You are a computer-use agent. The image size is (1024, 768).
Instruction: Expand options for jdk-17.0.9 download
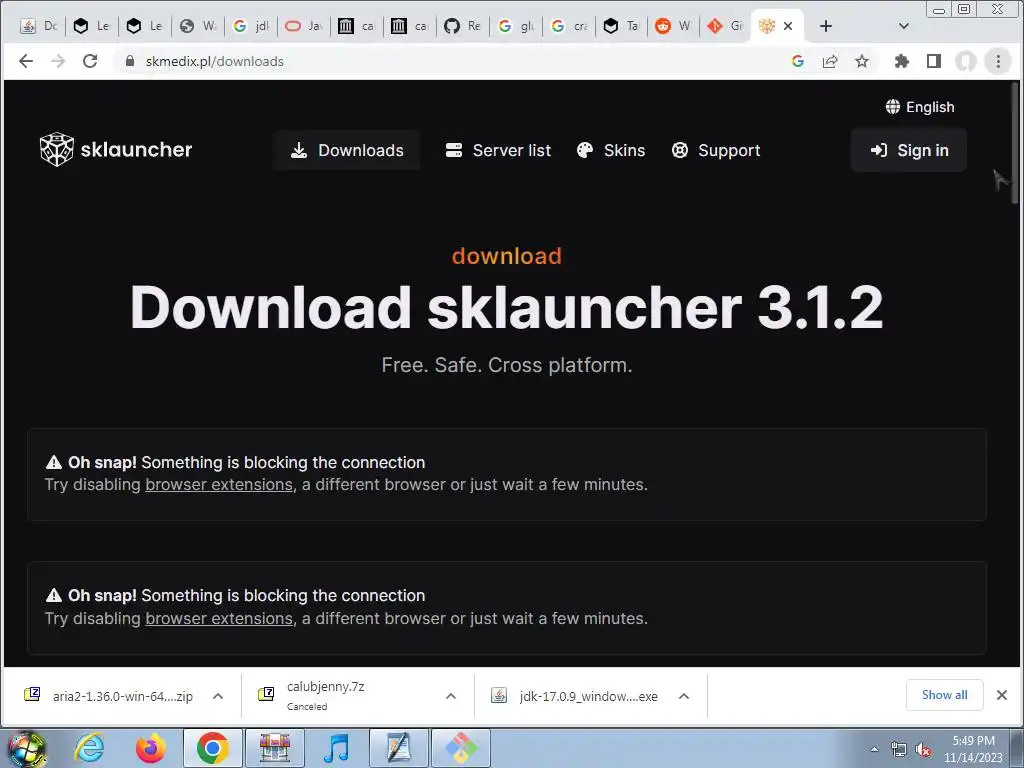pyautogui.click(x=684, y=696)
